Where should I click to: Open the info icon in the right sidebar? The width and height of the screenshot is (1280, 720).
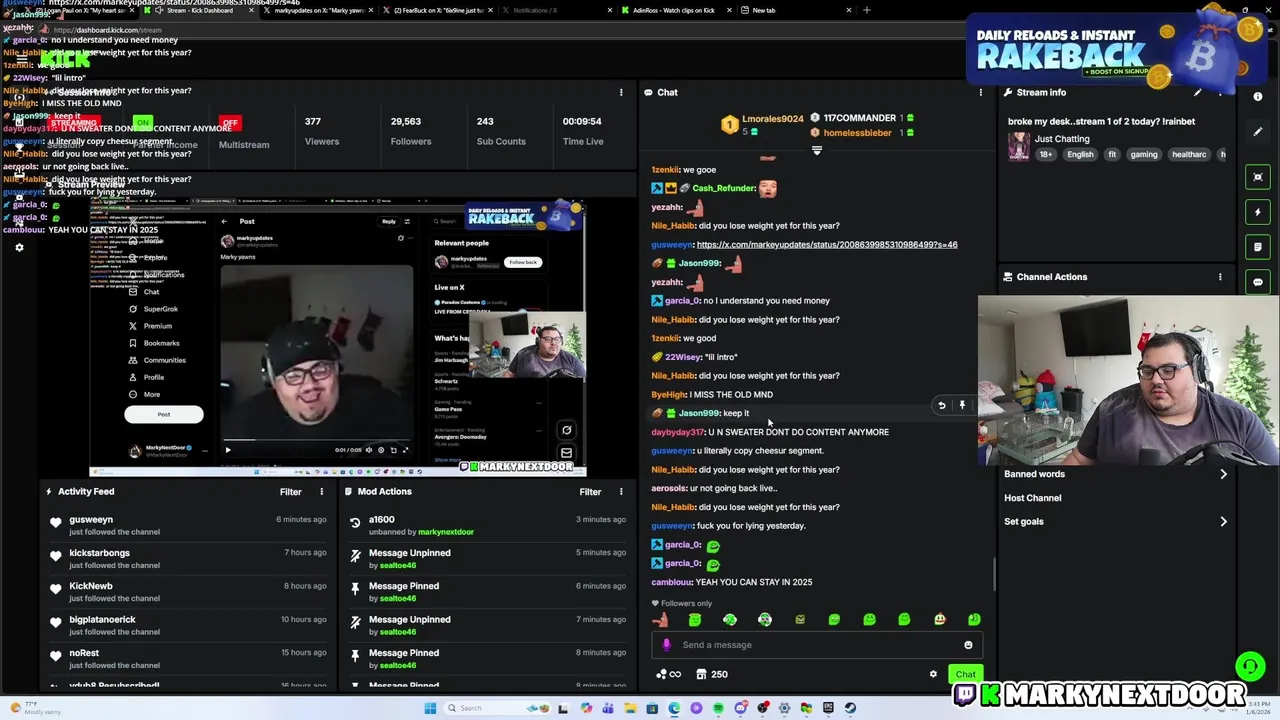click(x=1258, y=97)
